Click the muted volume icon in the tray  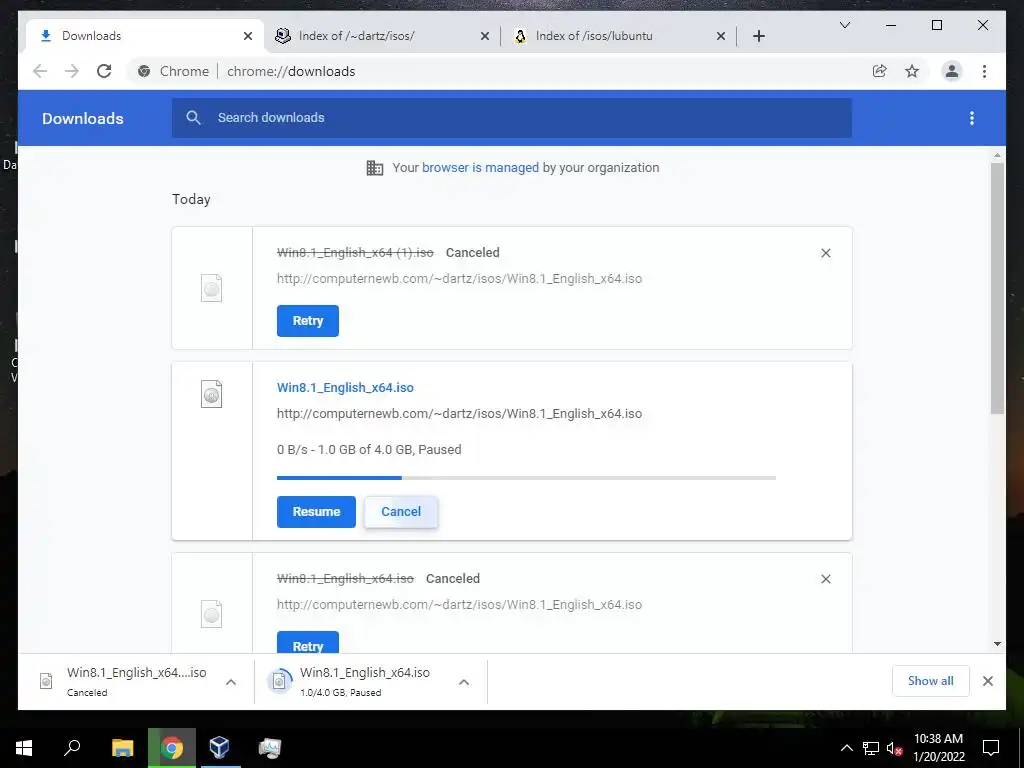click(894, 748)
